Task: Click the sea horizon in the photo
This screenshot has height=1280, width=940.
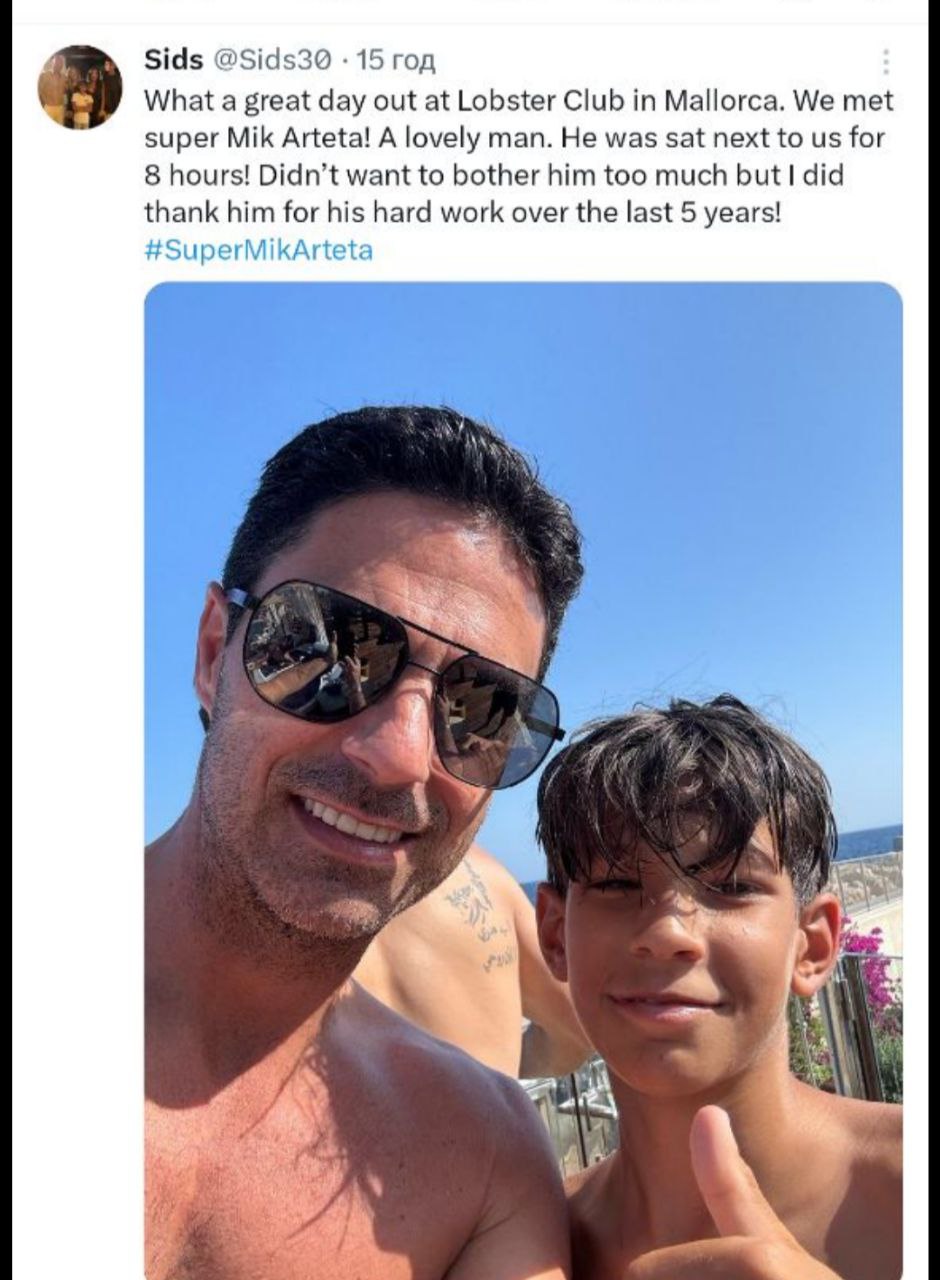Action: [x=866, y=842]
